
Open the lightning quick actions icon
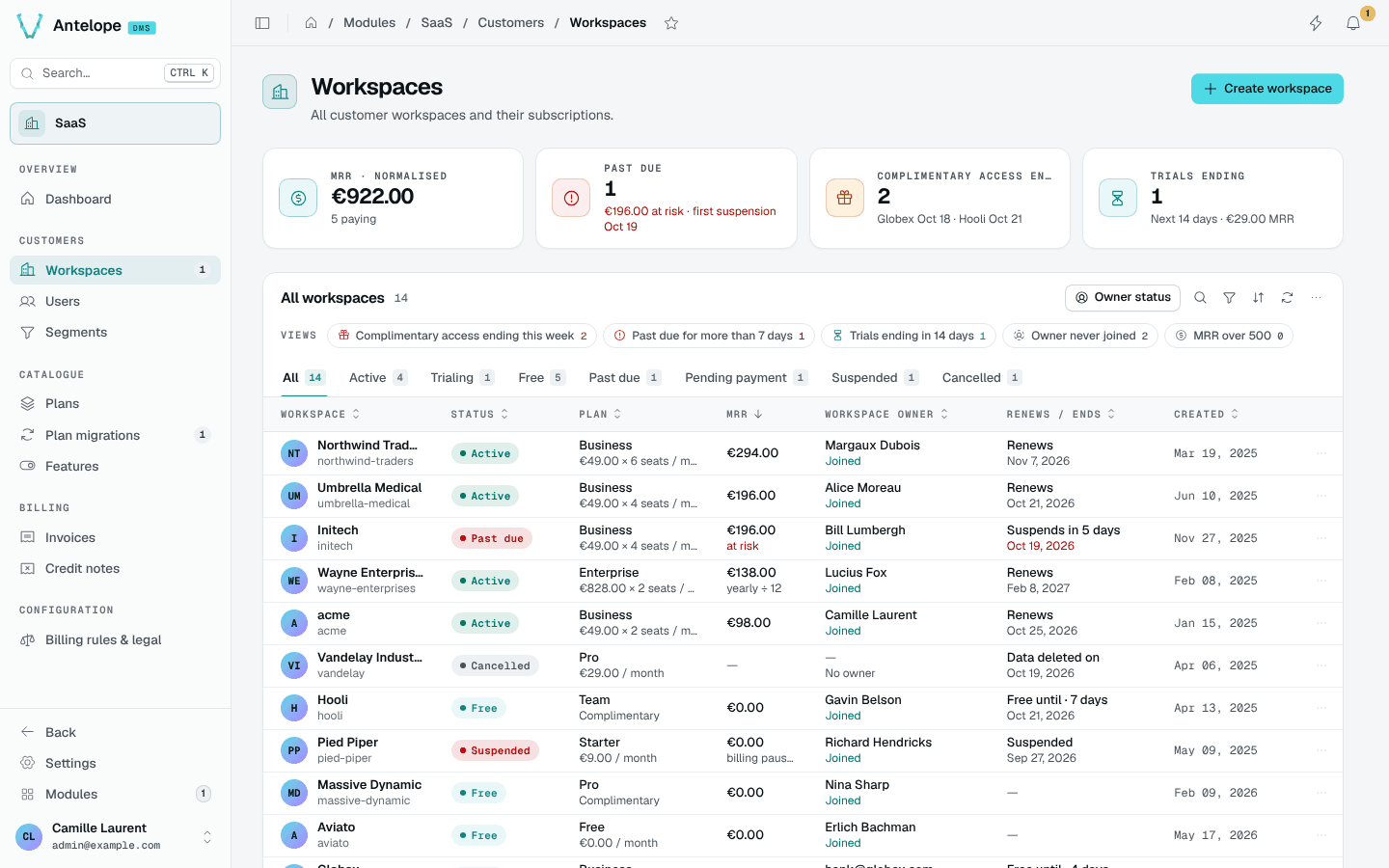click(1316, 23)
